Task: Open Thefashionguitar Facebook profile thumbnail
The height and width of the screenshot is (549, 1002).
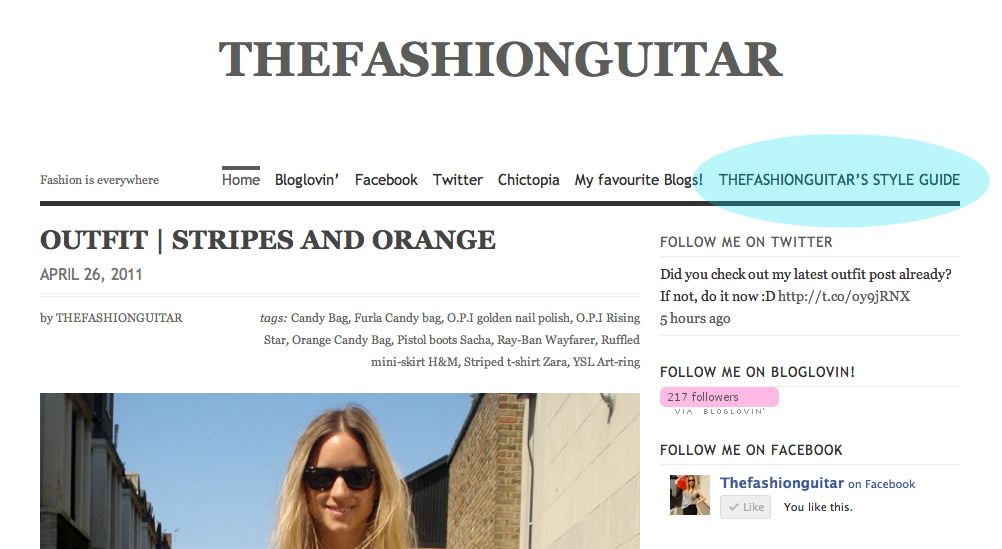Action: (690, 495)
